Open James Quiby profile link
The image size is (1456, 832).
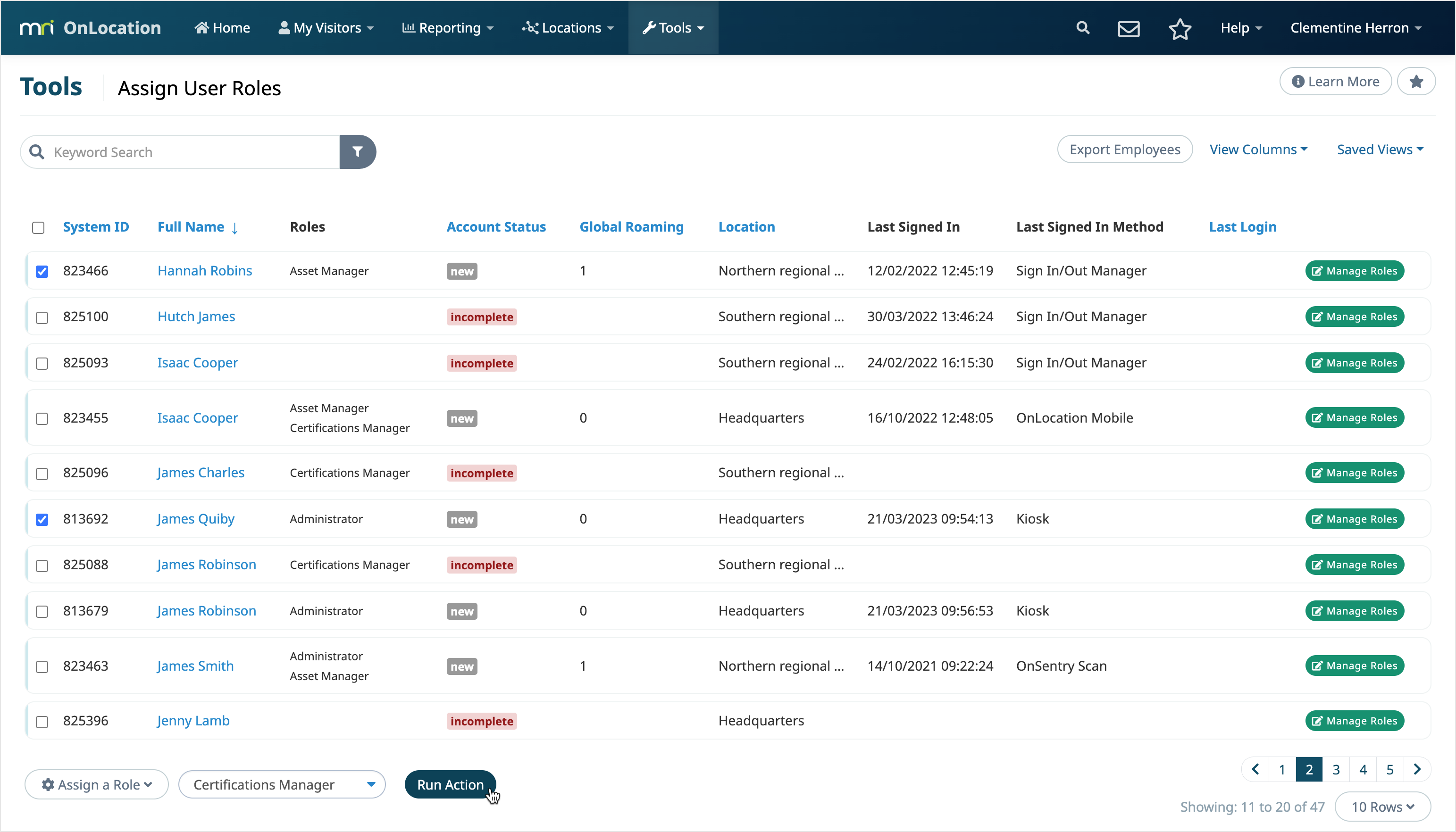click(195, 518)
